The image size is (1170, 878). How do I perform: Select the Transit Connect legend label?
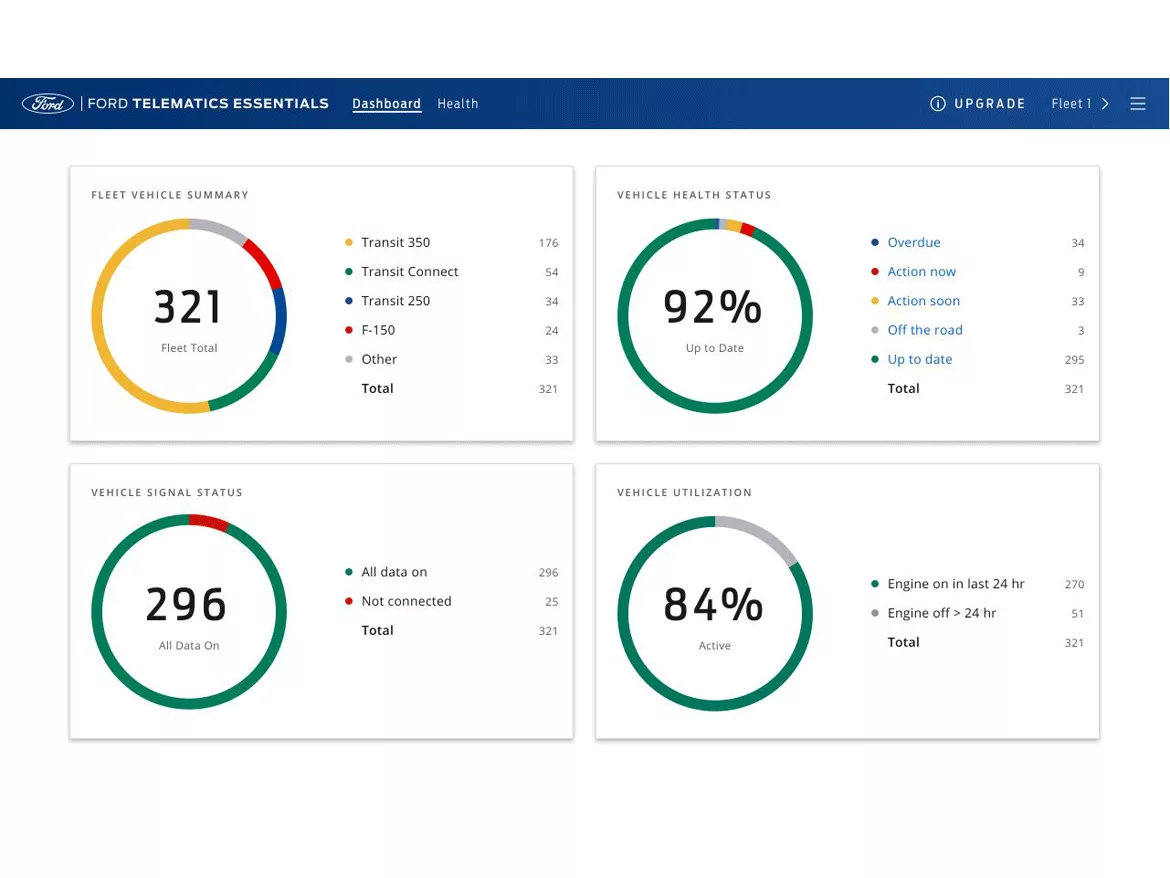point(410,272)
